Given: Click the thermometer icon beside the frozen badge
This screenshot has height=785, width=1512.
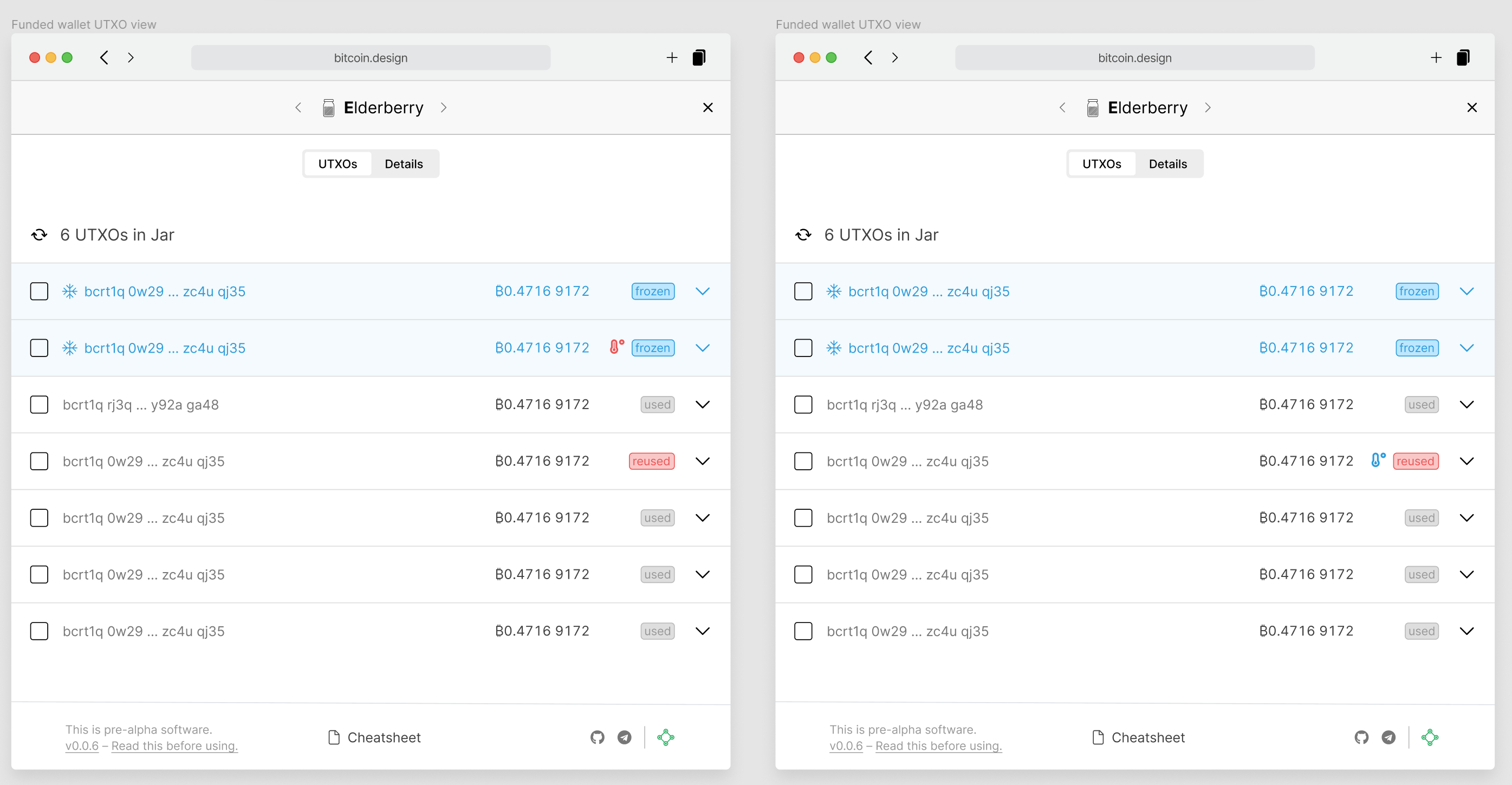Looking at the screenshot, I should click(615, 347).
